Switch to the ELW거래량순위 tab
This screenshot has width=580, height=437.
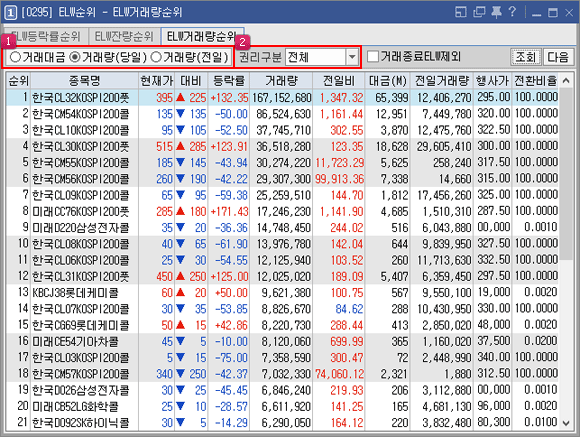pos(202,36)
